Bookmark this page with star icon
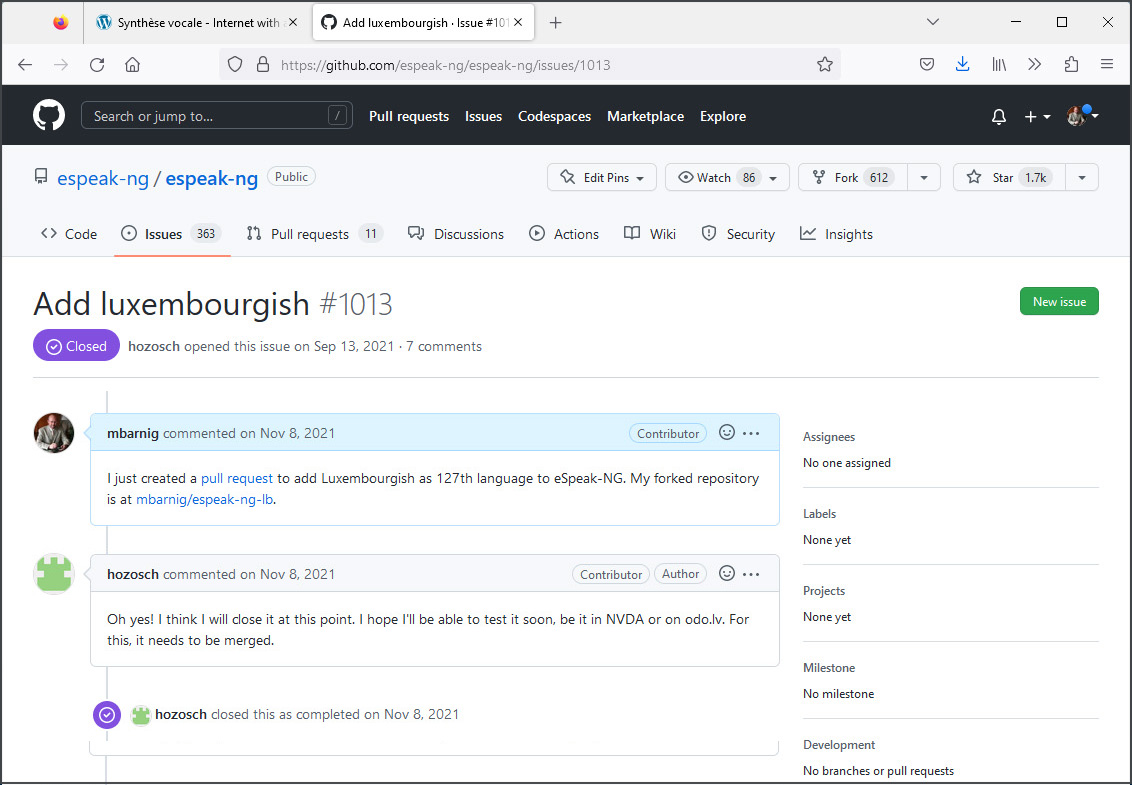This screenshot has width=1132, height=785. tap(824, 65)
